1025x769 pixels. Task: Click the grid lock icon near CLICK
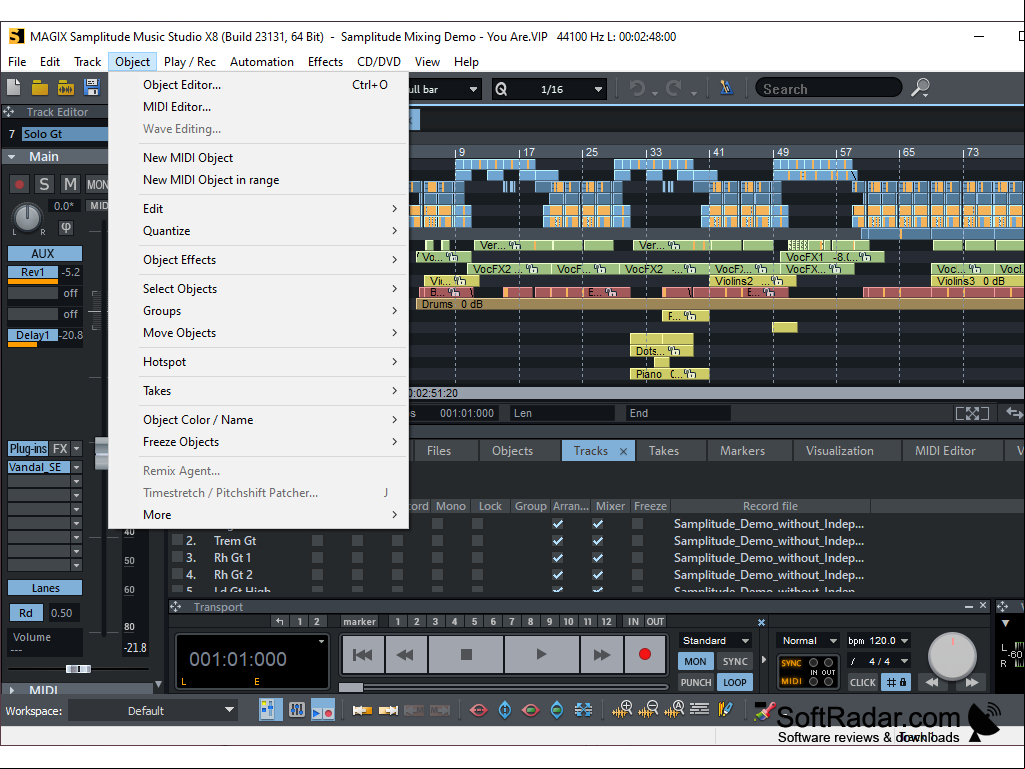[x=896, y=682]
